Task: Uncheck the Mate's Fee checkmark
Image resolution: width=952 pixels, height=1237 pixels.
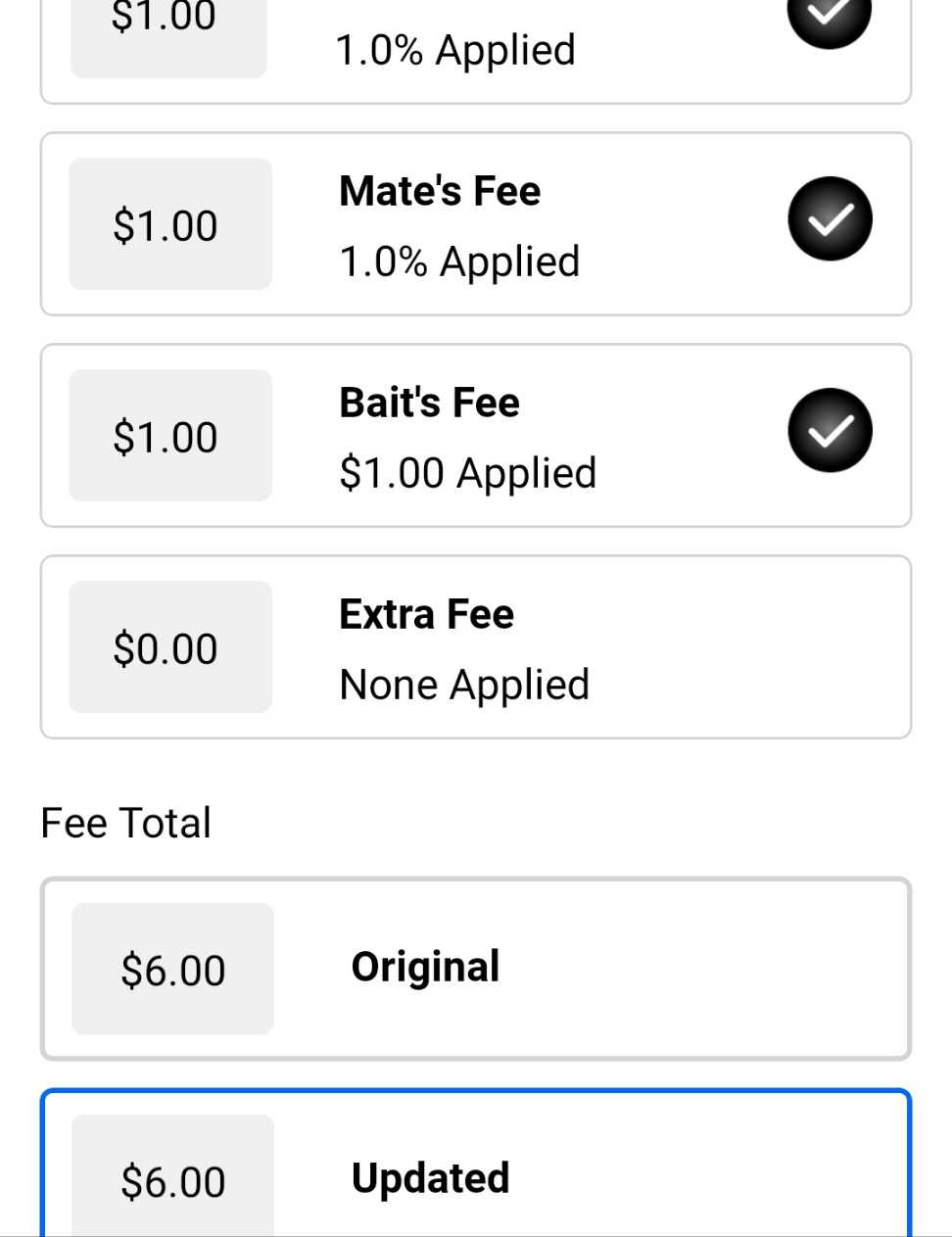Action: click(830, 219)
